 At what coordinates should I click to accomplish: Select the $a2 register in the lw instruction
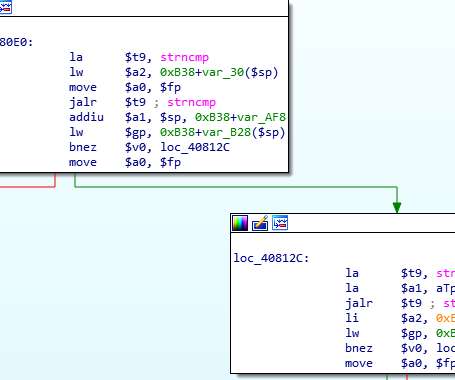click(x=135, y=72)
